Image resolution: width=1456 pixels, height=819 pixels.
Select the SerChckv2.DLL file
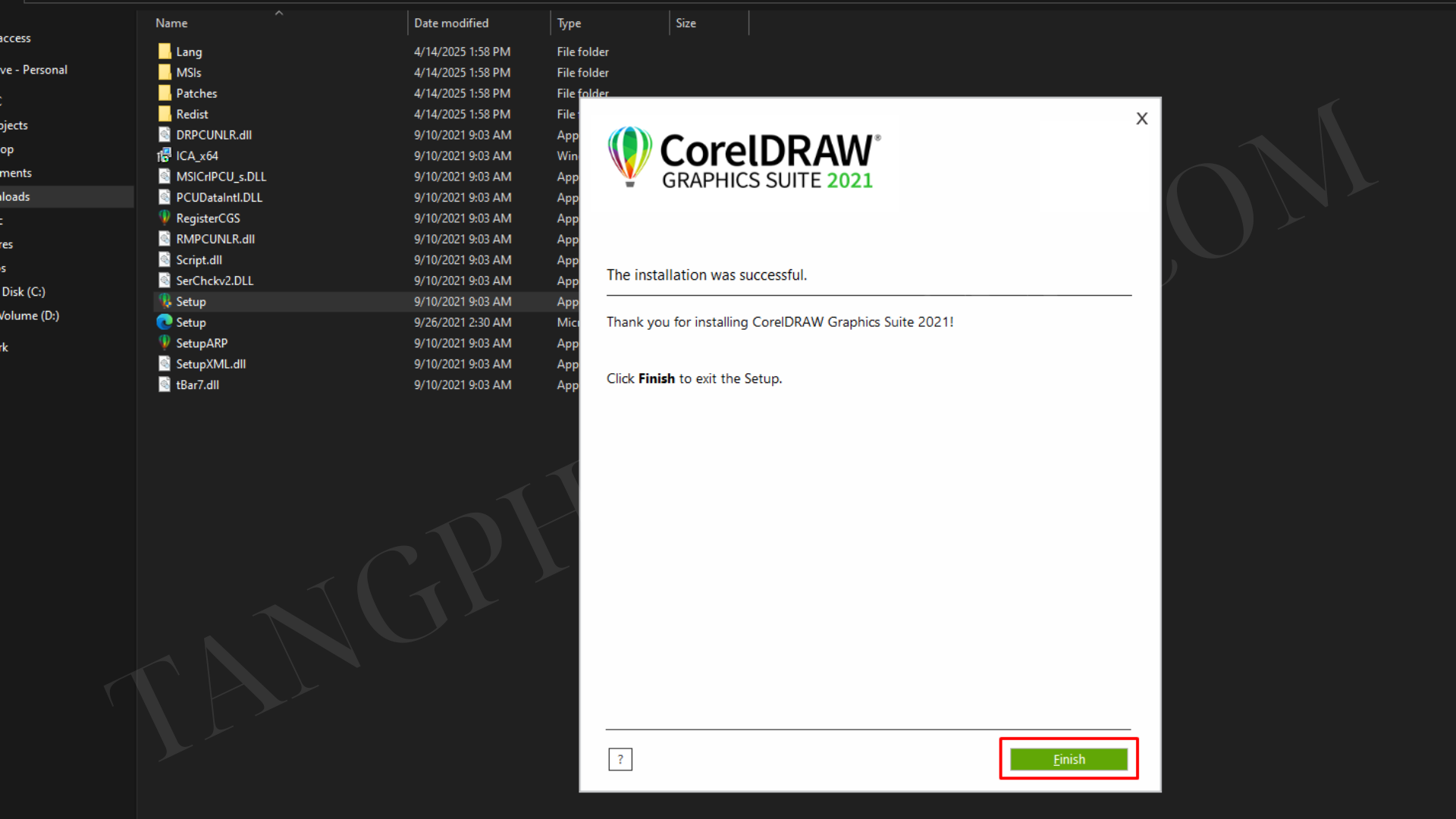pos(215,281)
